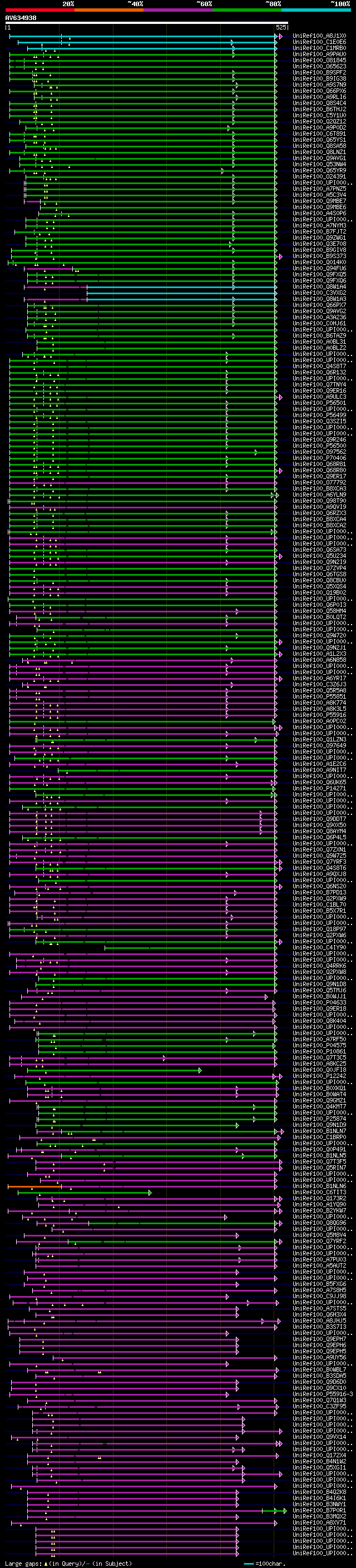Open hit UniRef100_A9PAU0
The width and height of the screenshot is (356, 1568).
click(319, 54)
